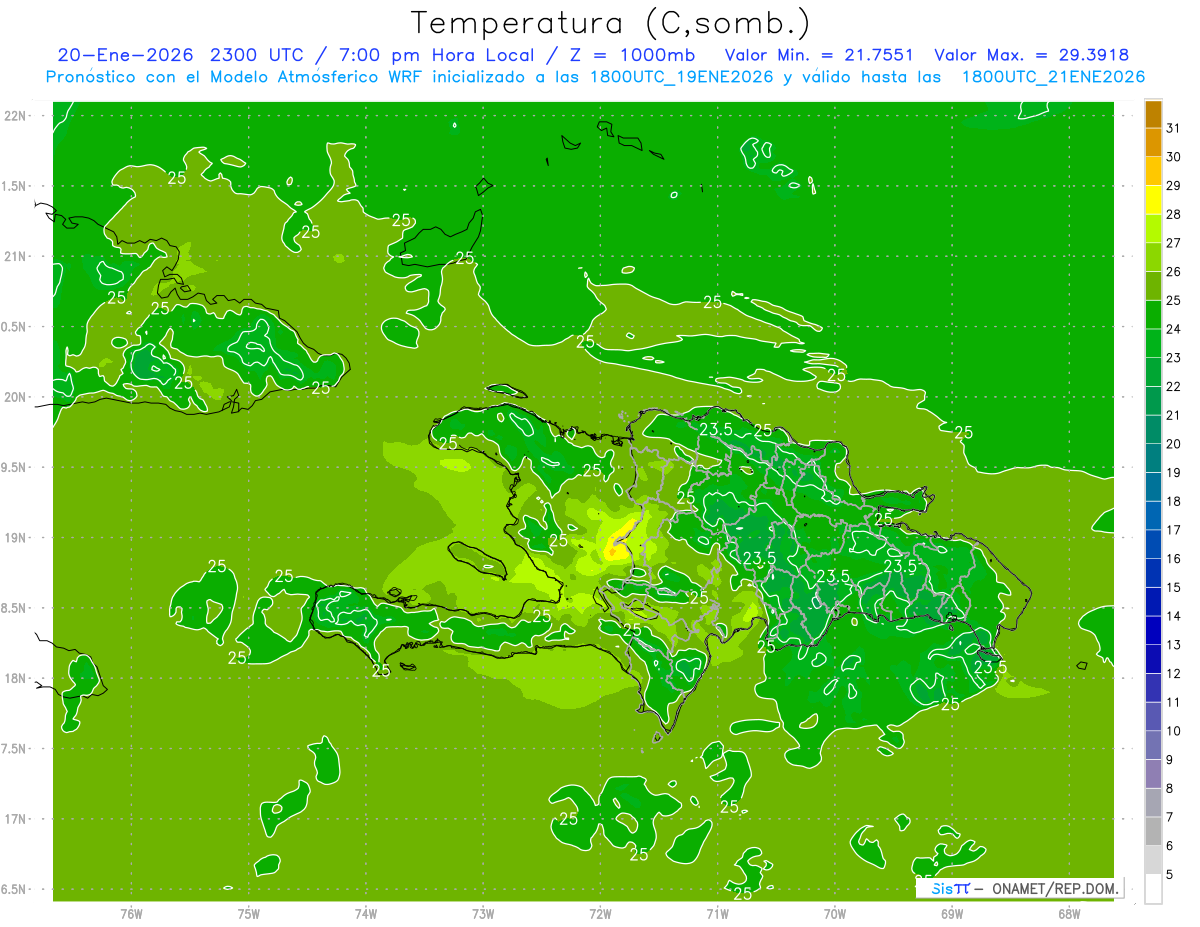Click the '73W' longitude axis label

pyautogui.click(x=483, y=913)
